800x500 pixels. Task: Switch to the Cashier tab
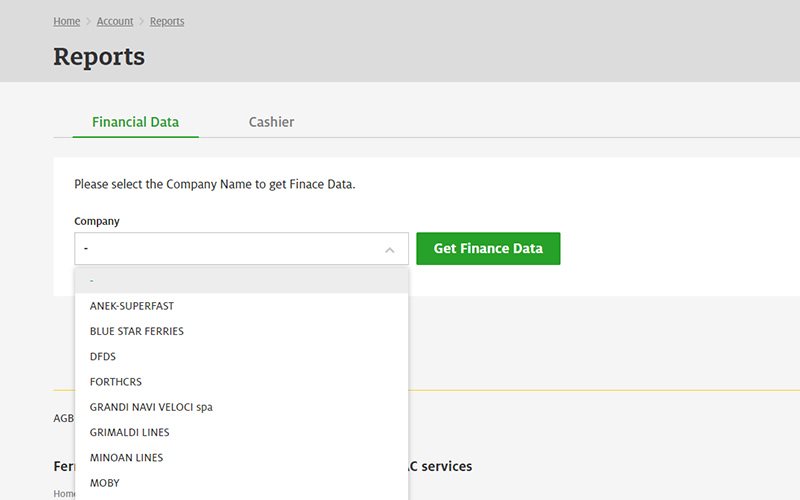[271, 122]
